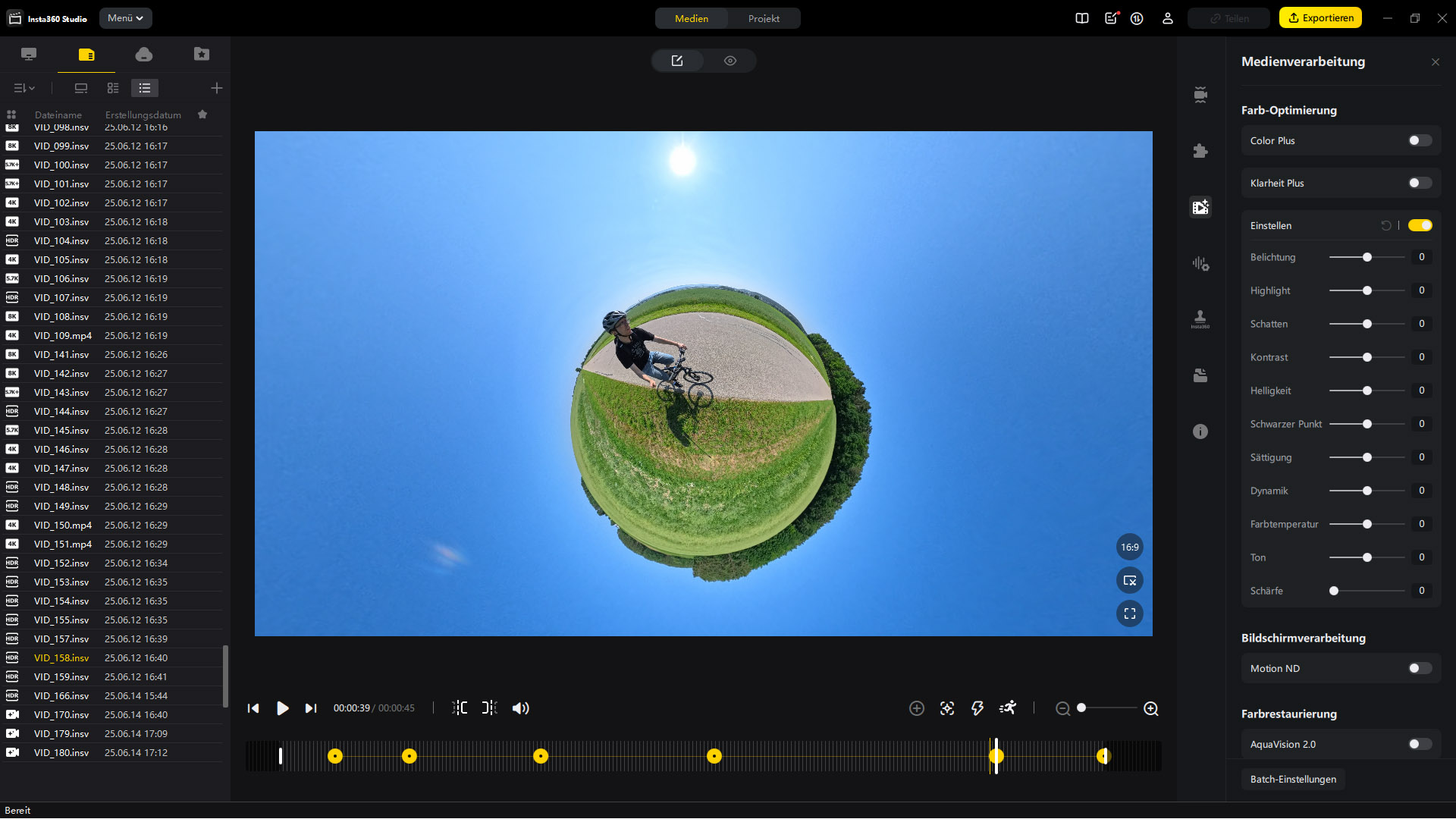This screenshot has height=819, width=1456.
Task: Disable the Einstellen toggle
Action: pos(1420,226)
